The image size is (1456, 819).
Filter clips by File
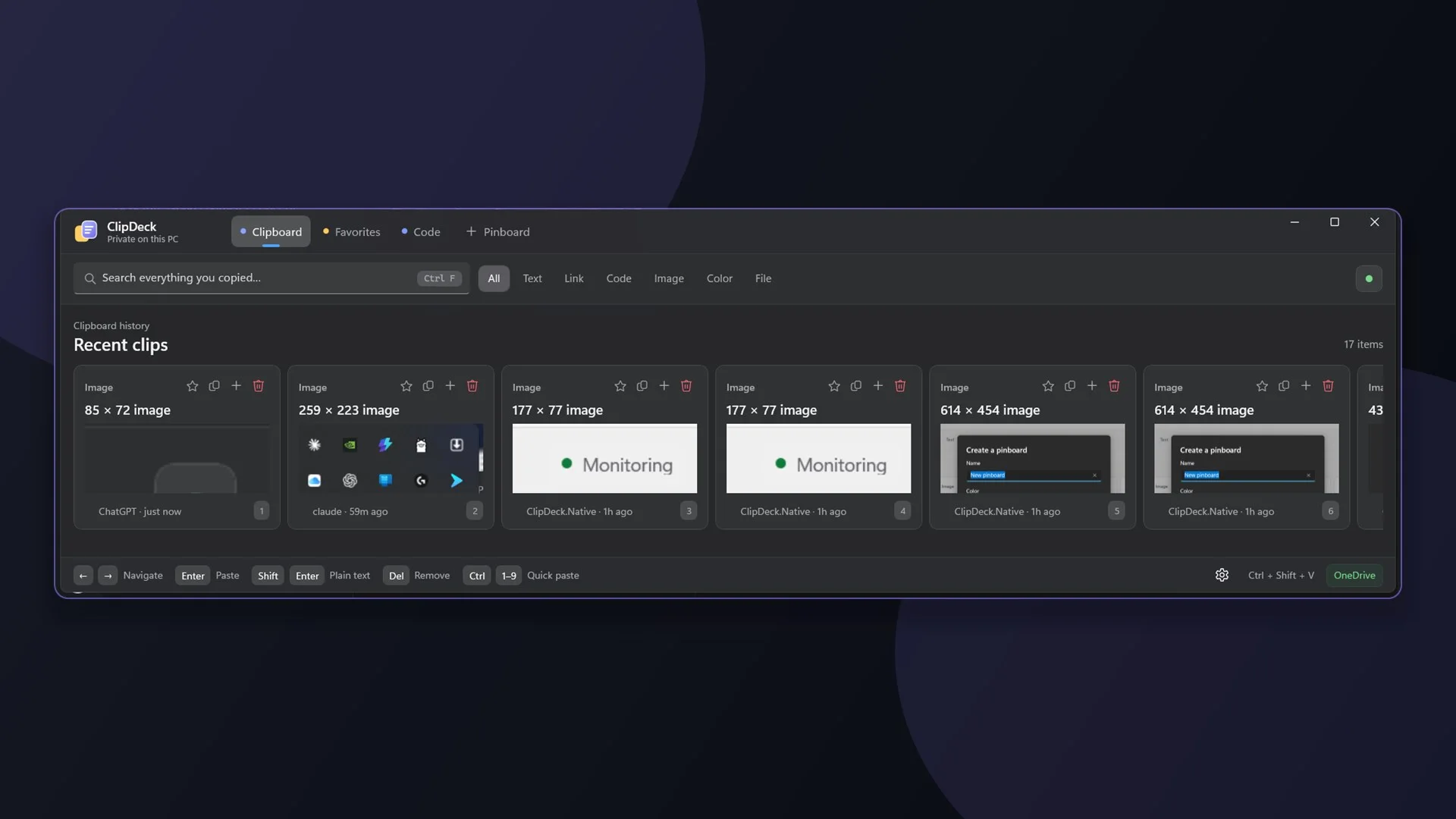[x=763, y=278]
